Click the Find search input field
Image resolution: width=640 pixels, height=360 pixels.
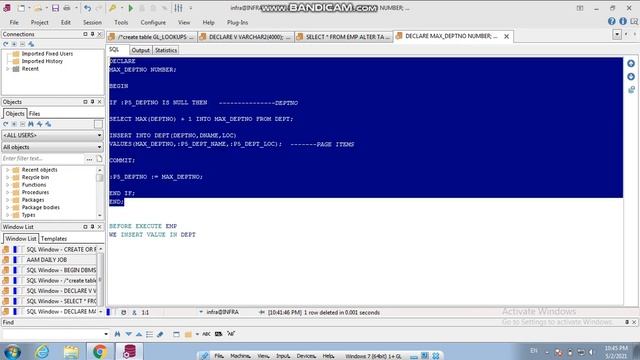[53, 334]
